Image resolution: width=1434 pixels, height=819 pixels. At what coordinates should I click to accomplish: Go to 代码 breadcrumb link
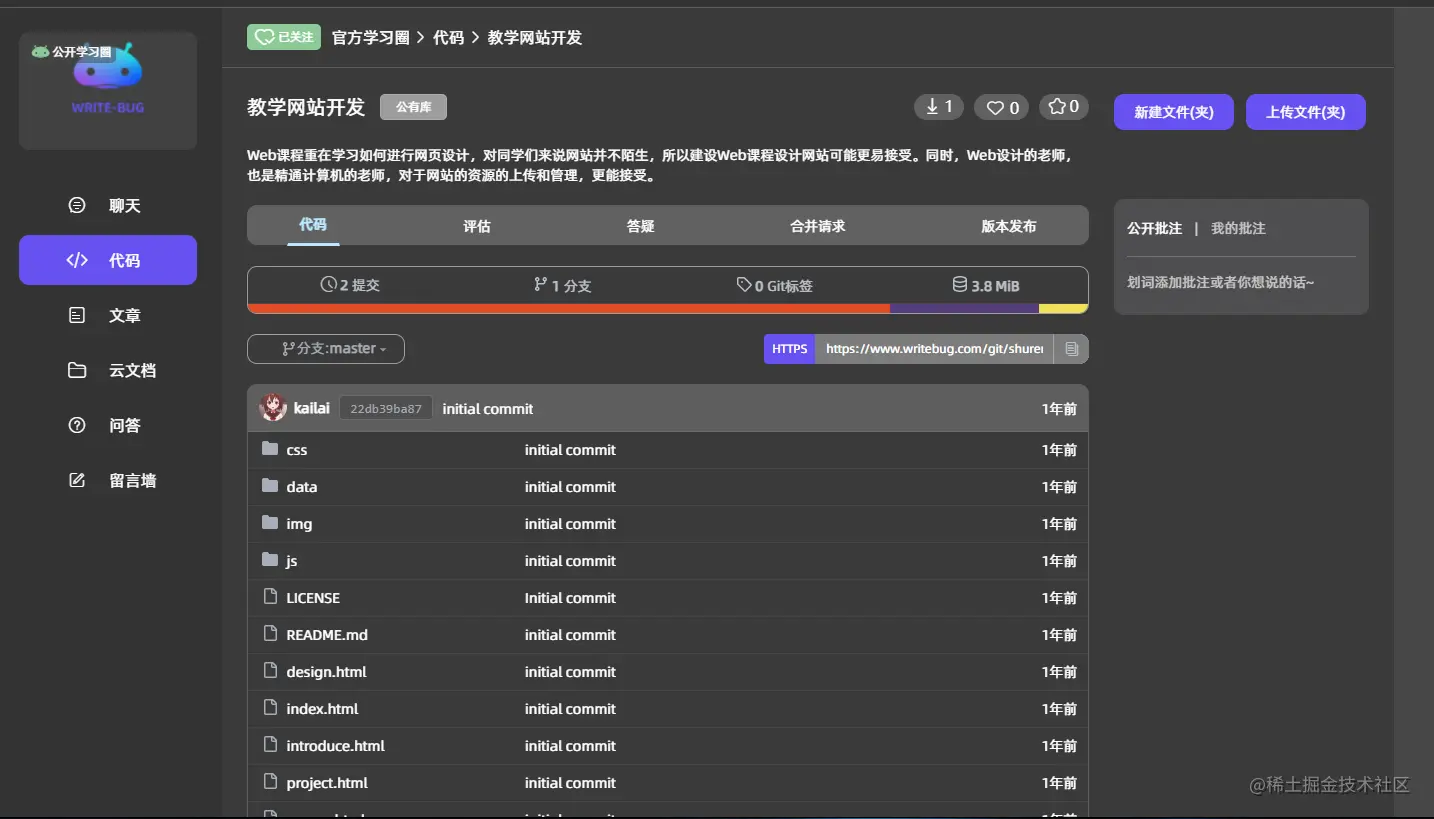[449, 37]
